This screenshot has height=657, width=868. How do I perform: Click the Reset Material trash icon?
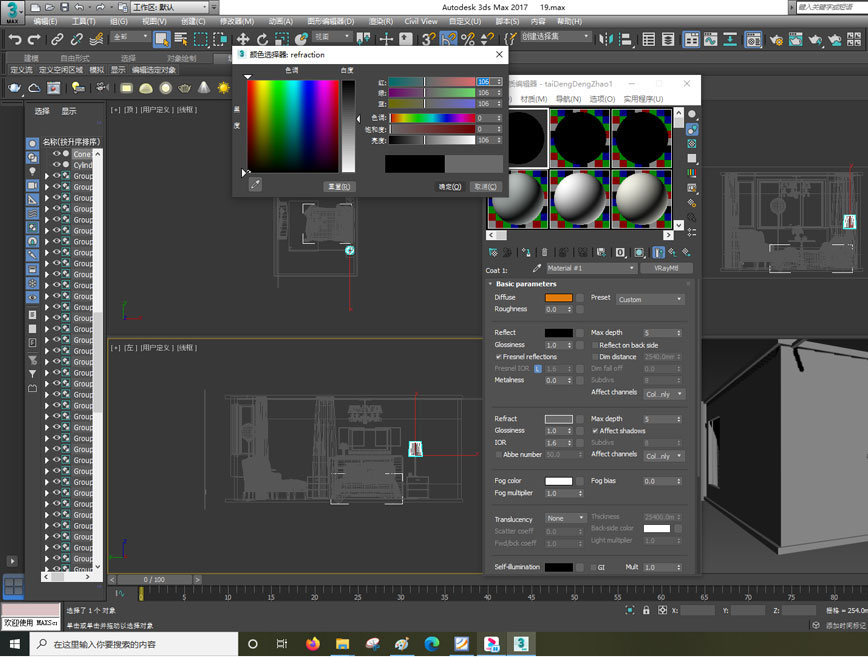(x=545, y=252)
